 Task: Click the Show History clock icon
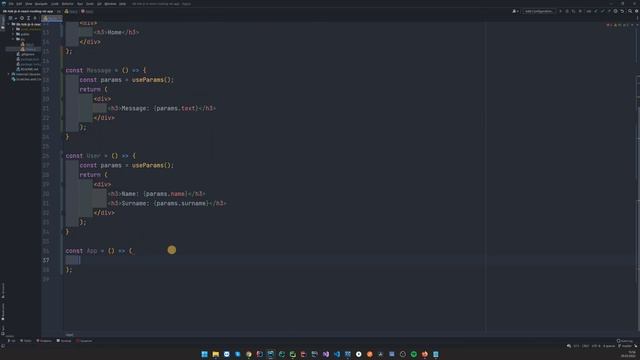pyautogui.click(x=616, y=11)
